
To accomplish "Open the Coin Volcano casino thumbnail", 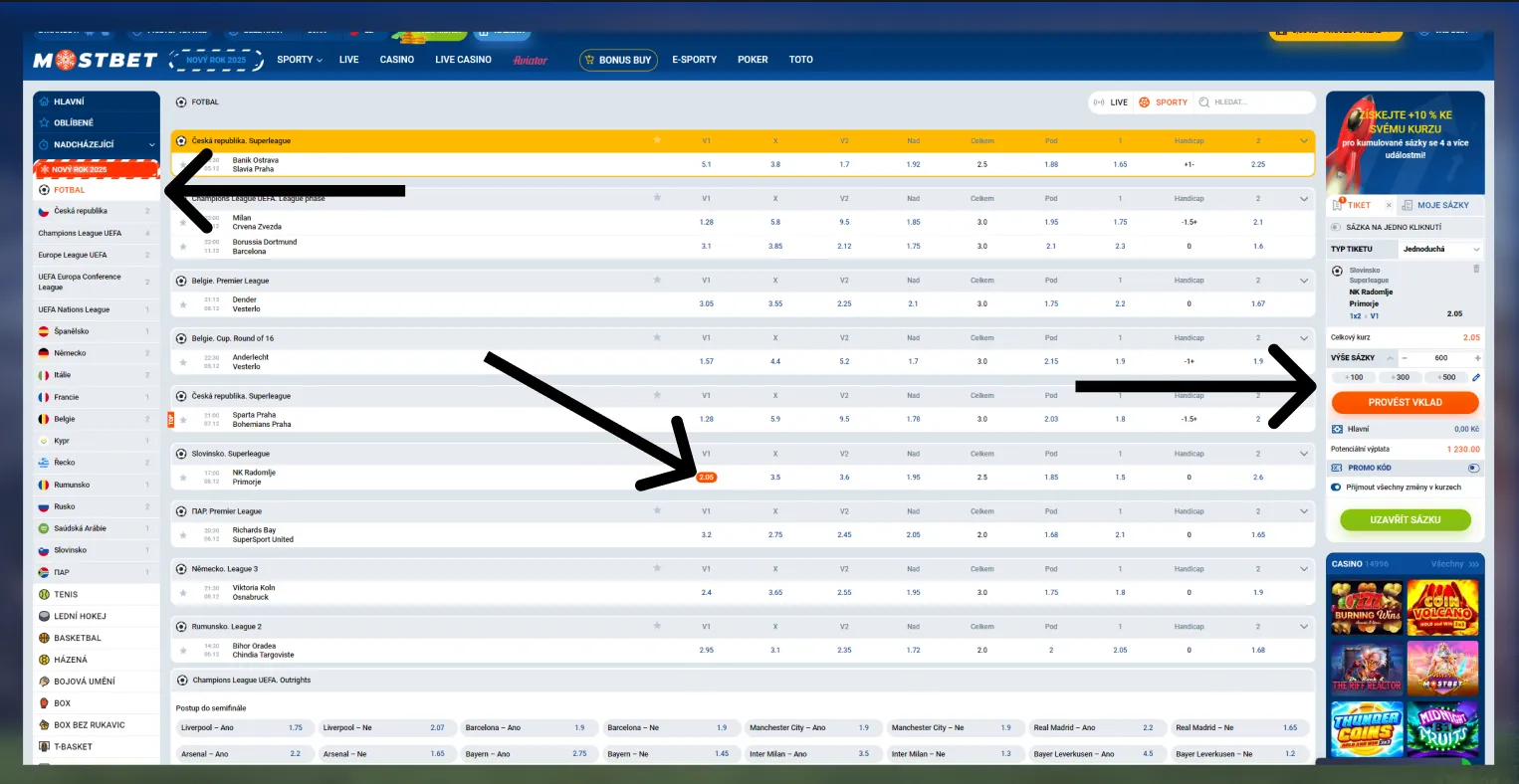I will click(x=1442, y=608).
